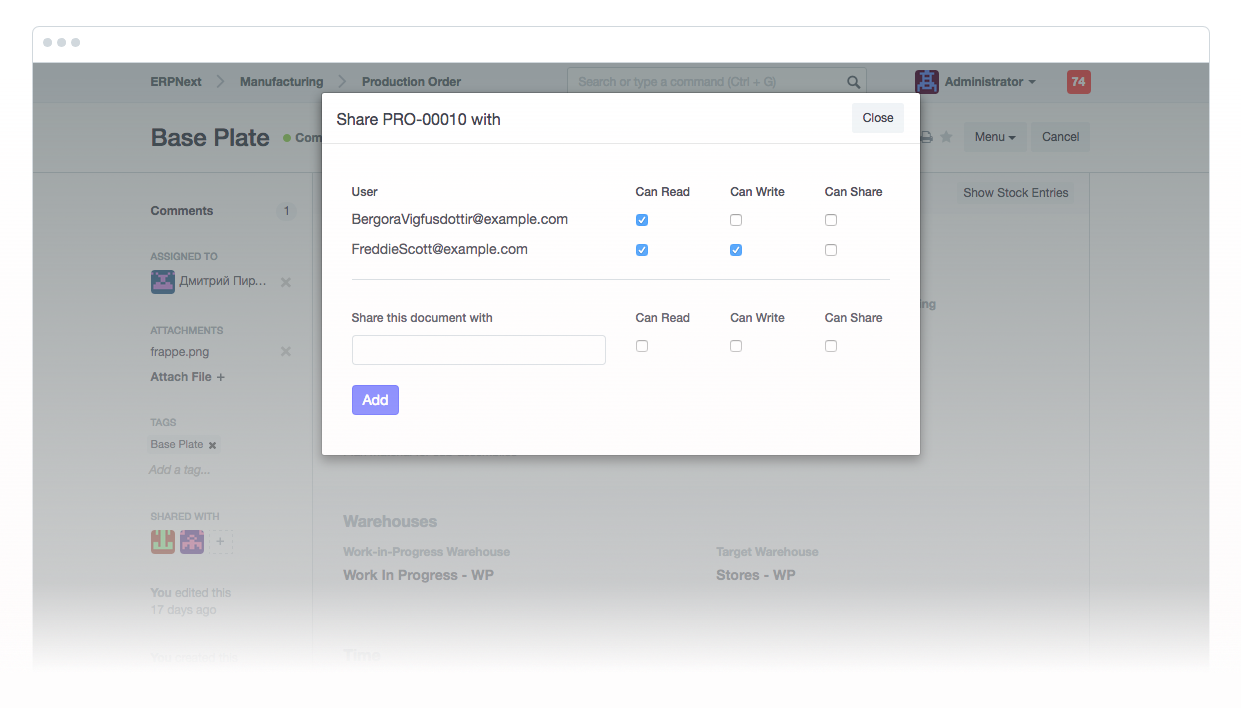Click the search magnifier icon
The height and width of the screenshot is (708, 1241).
tap(853, 82)
